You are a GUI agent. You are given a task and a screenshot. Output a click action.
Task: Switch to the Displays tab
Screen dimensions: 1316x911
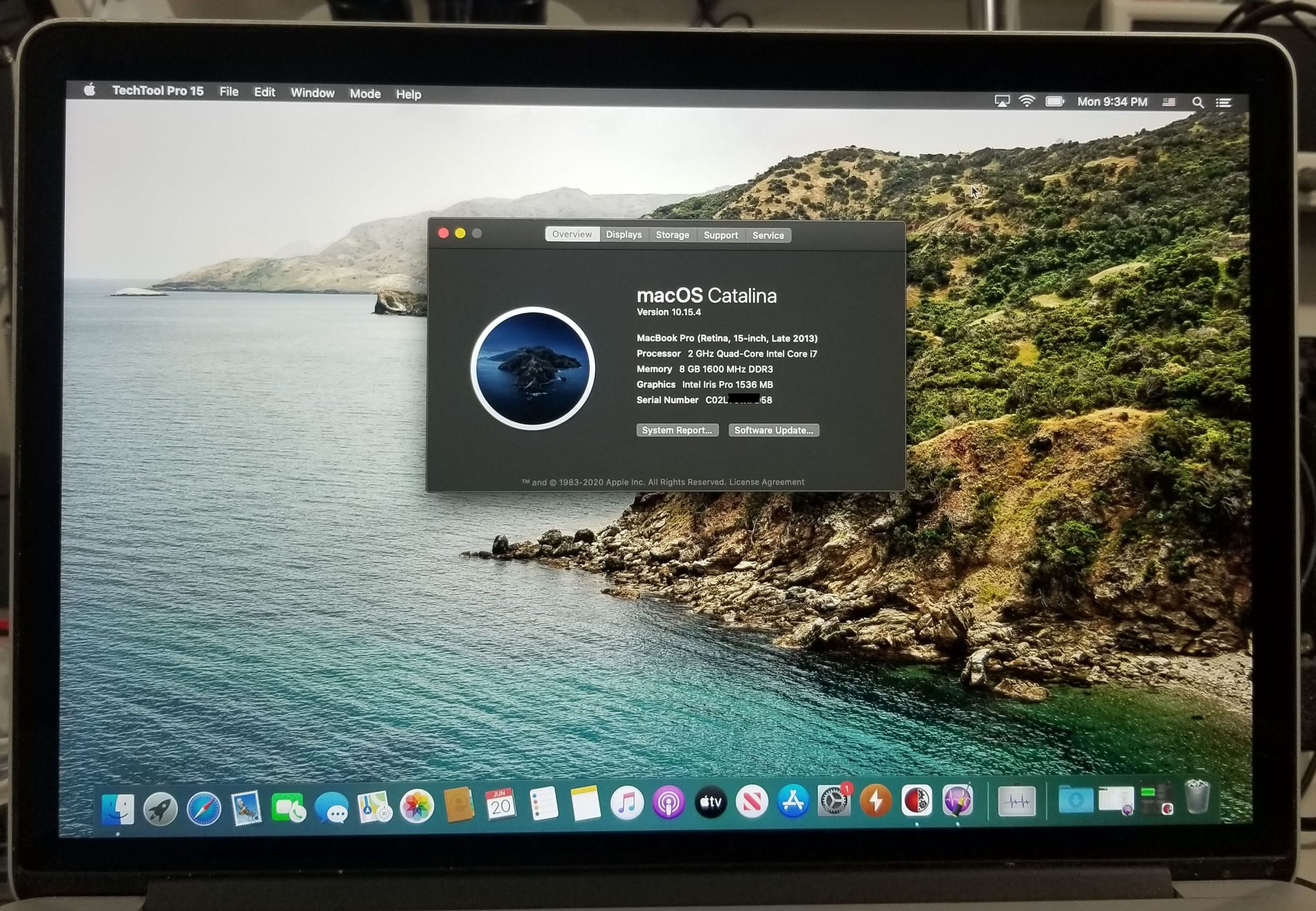tap(624, 234)
